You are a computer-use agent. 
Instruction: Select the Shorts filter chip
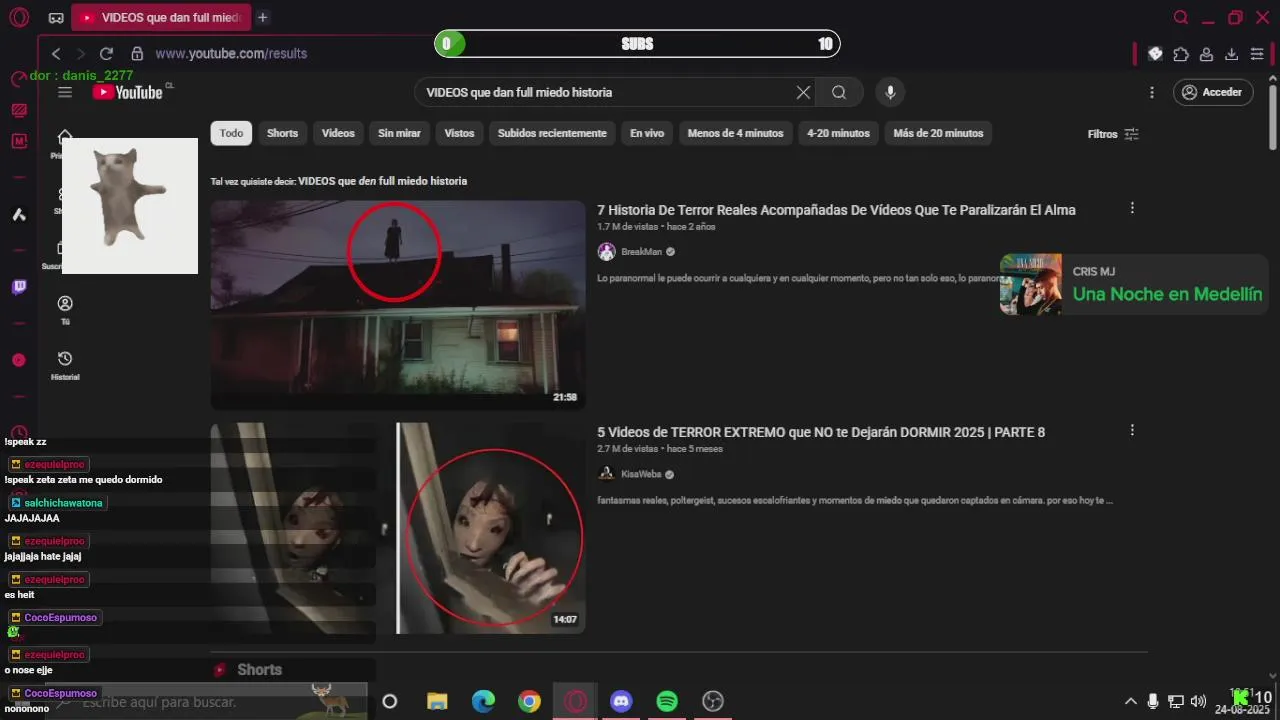pyautogui.click(x=282, y=133)
